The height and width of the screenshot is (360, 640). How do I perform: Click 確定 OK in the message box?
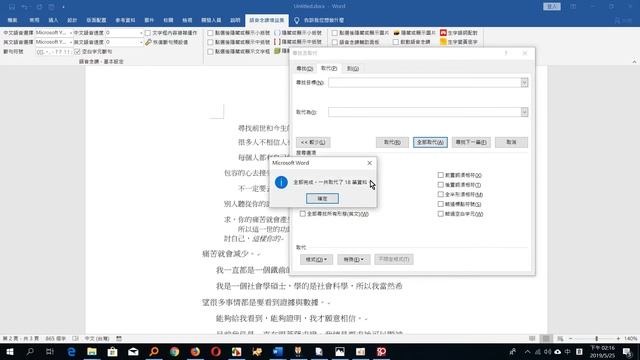(x=322, y=198)
